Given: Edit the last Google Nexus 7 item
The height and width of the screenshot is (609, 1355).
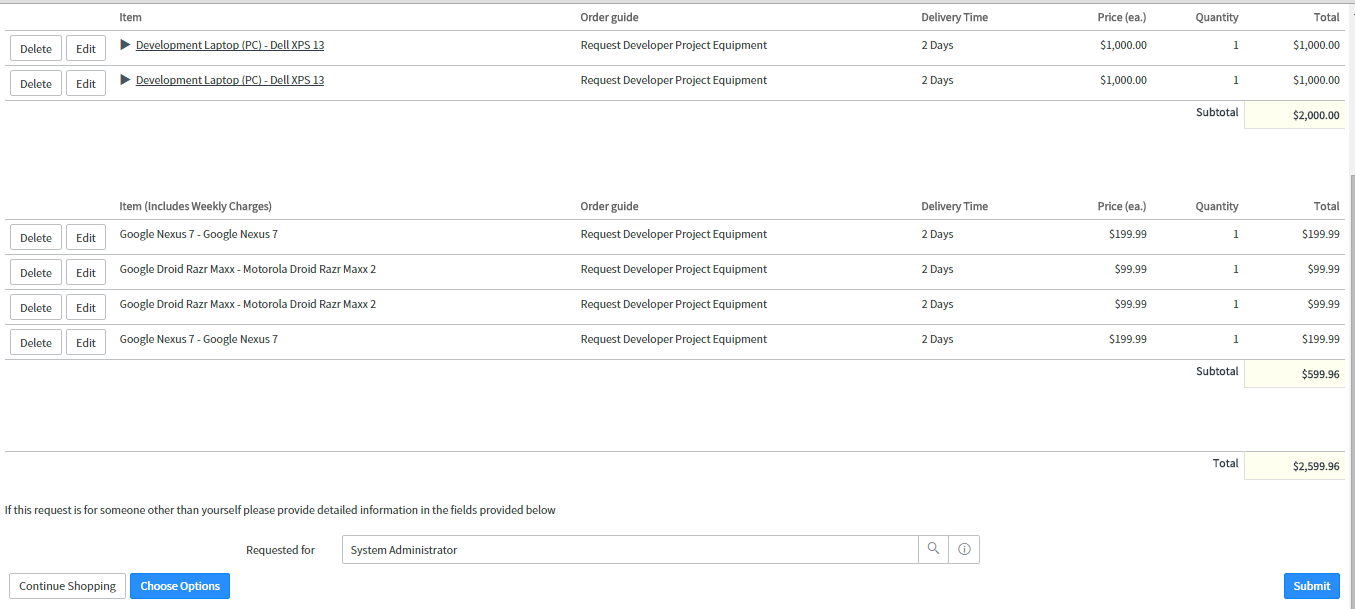Looking at the screenshot, I should pyautogui.click(x=86, y=343).
